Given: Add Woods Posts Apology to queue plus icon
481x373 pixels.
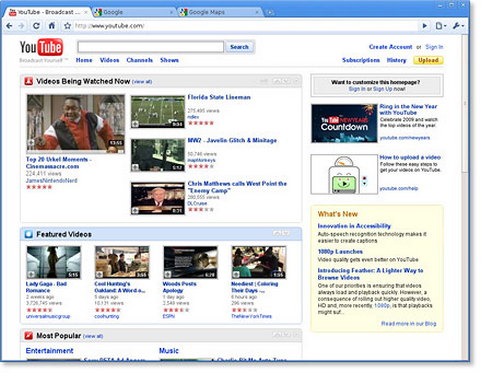Looking at the screenshot, I should coord(168,275).
